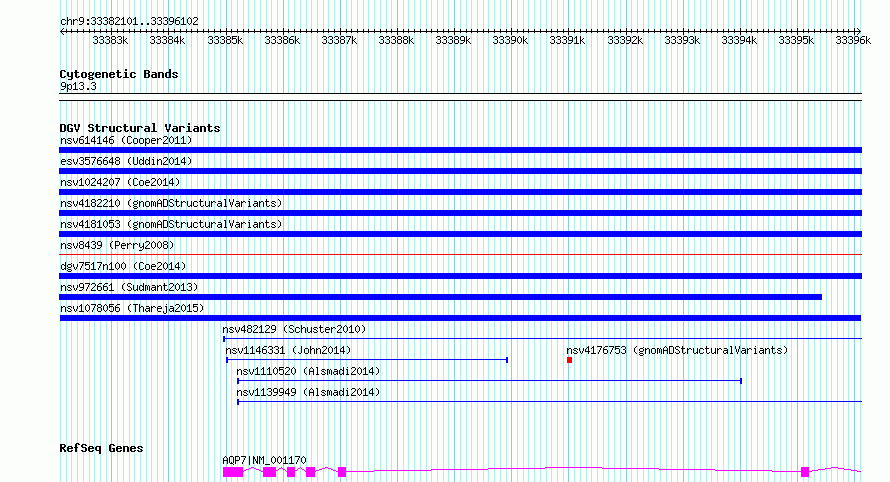Click the dgv7517n100 (Coe2014) label
Viewport: 890px width, 482px height.
pos(123,266)
